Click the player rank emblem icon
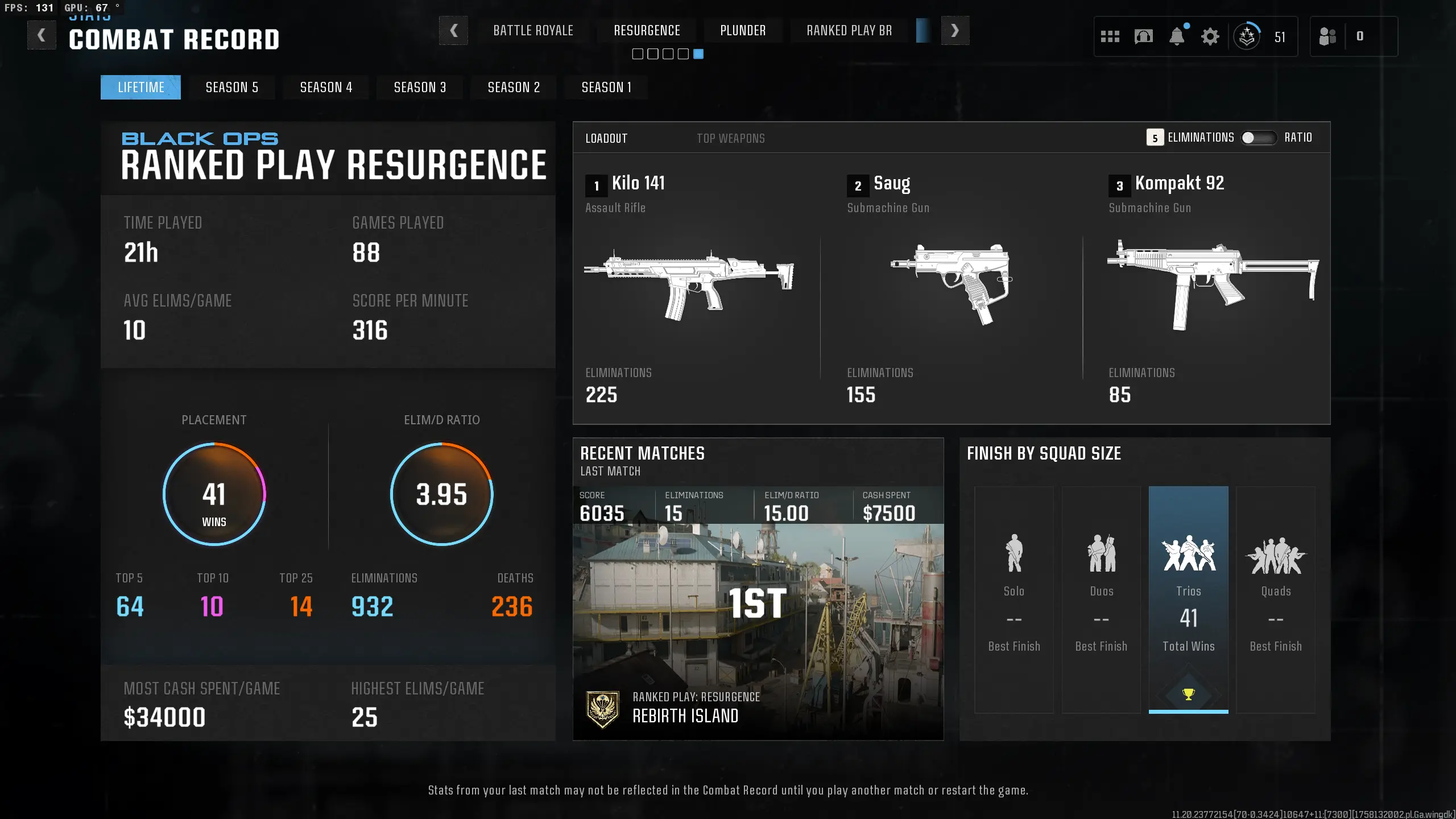 pos(1247,37)
